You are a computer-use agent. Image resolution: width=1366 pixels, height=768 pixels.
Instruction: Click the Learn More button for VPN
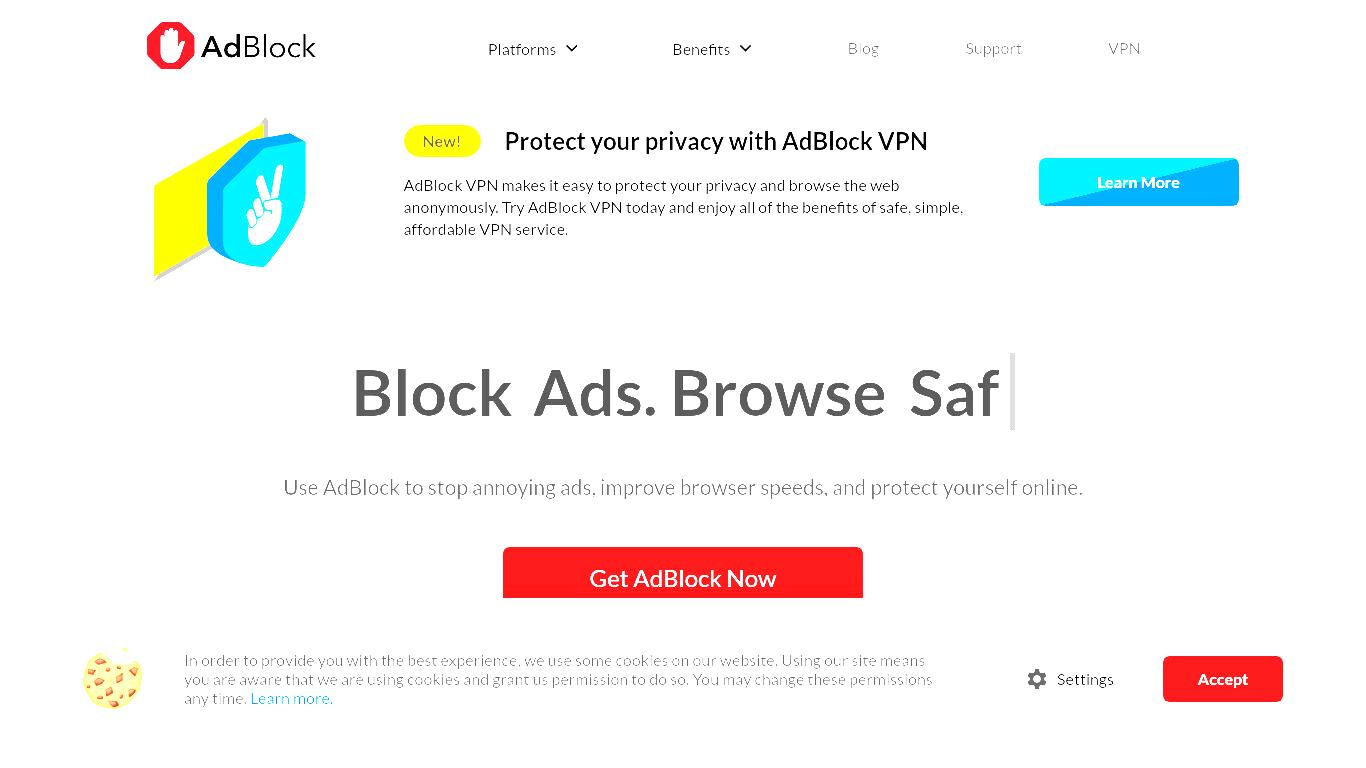click(x=1139, y=182)
